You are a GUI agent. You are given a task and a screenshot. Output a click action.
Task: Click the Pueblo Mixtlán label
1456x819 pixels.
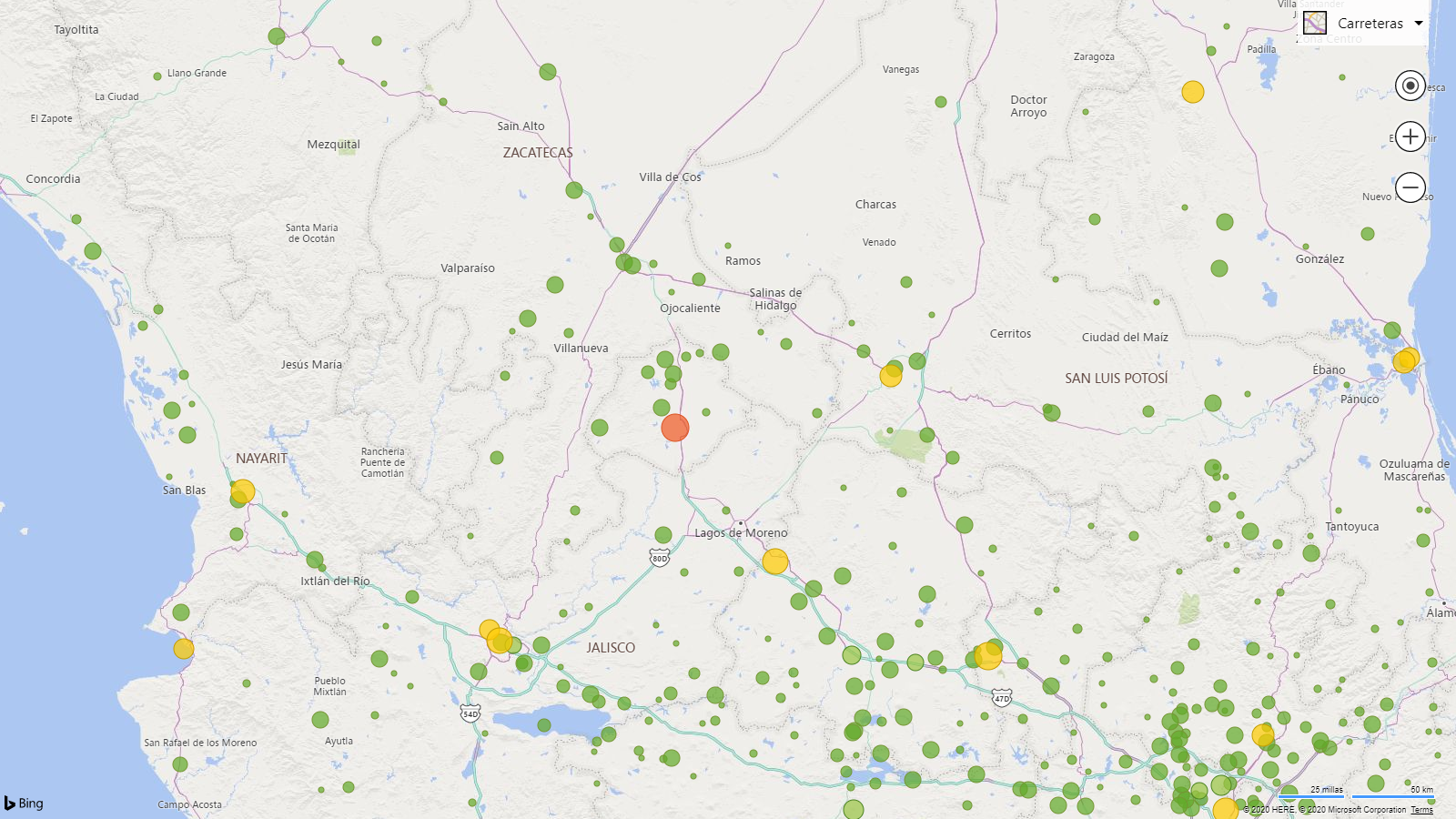(330, 686)
